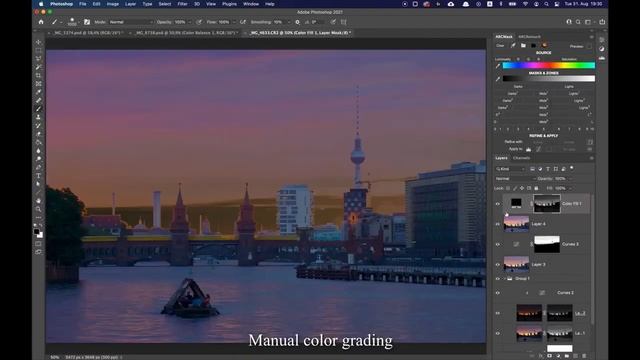640x360 pixels.
Task: Select the Curves 3 mask thumbnail
Action: point(547,244)
